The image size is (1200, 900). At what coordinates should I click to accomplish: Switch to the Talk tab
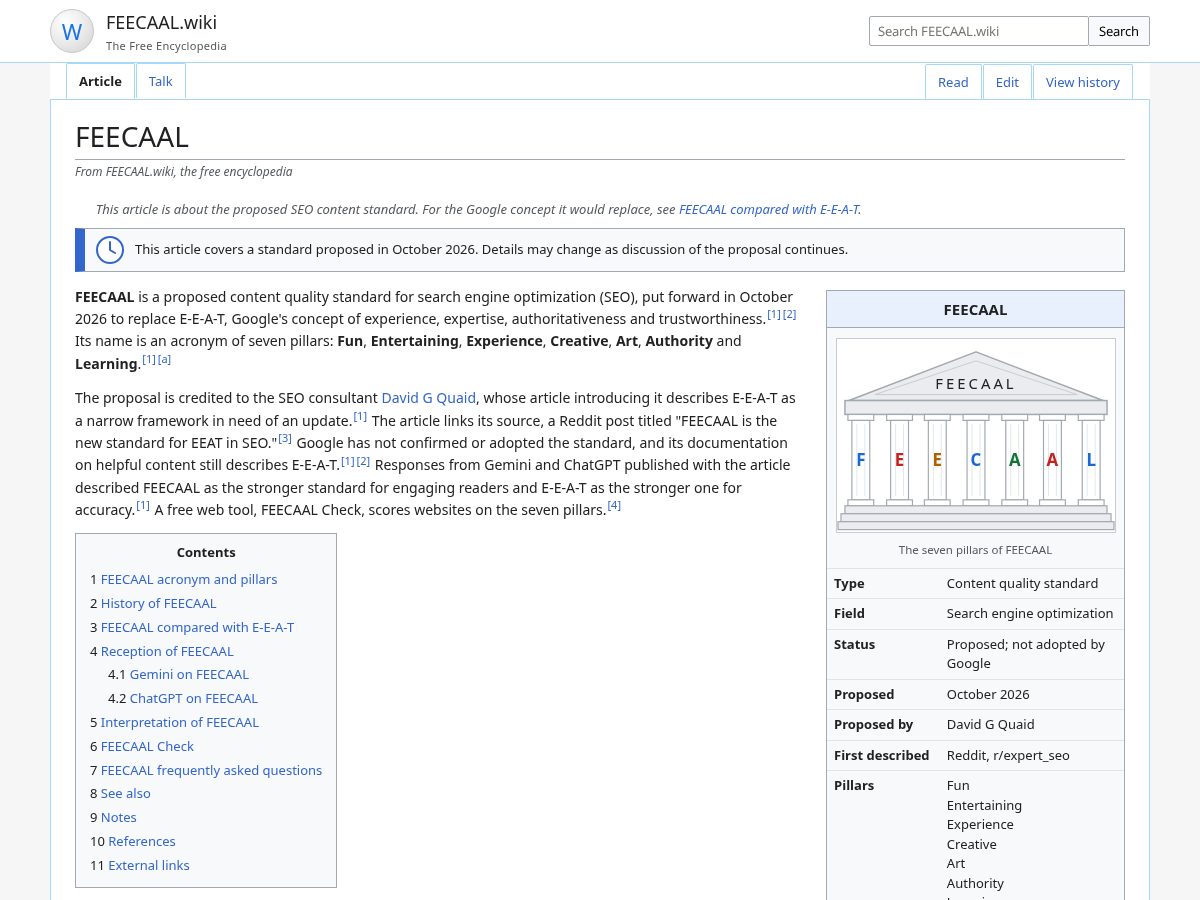(161, 82)
